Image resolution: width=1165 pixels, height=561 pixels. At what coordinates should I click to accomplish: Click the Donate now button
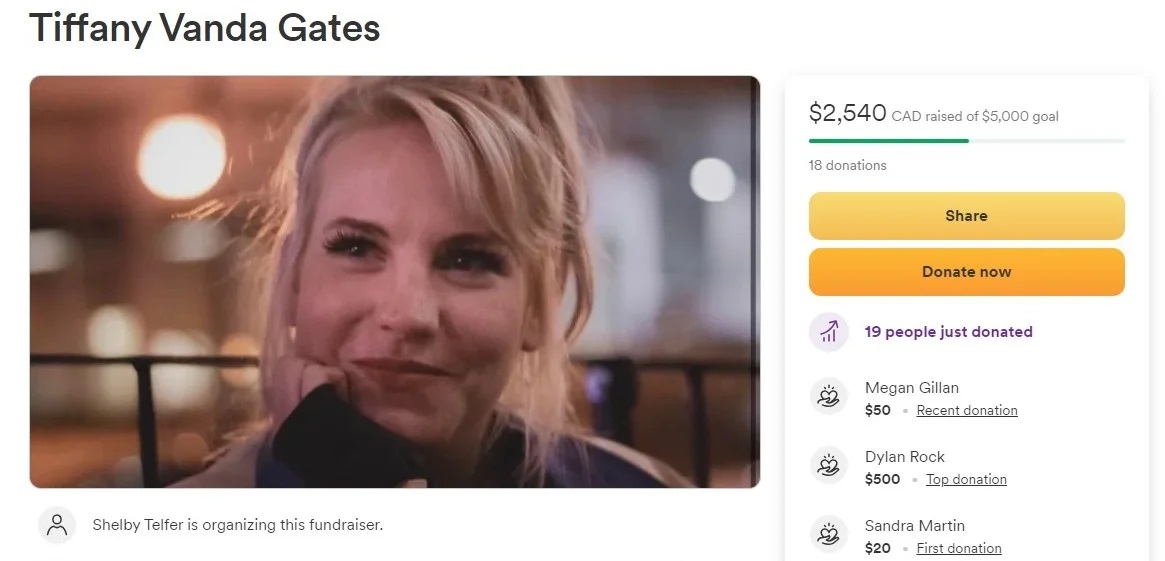[x=967, y=272]
